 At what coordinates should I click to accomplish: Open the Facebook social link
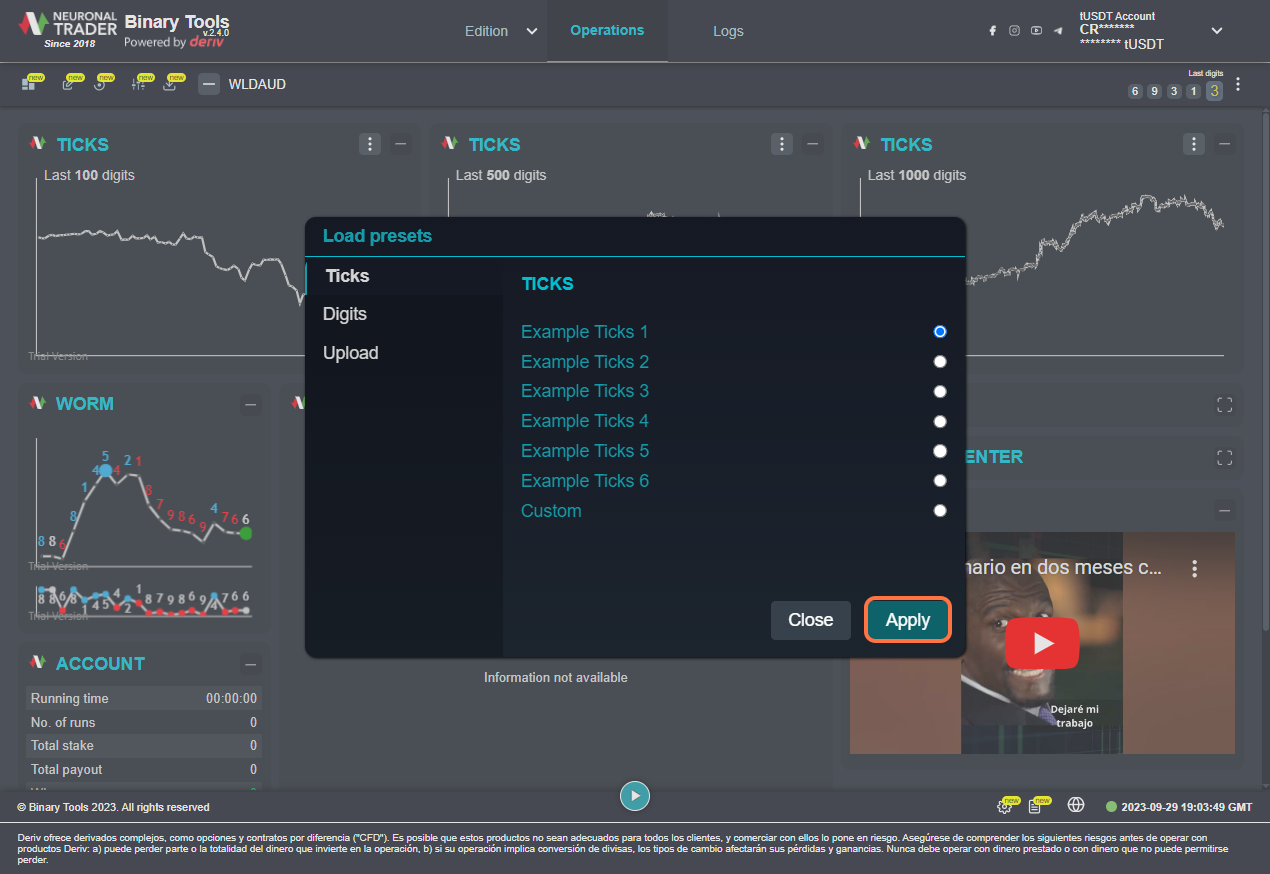(993, 31)
